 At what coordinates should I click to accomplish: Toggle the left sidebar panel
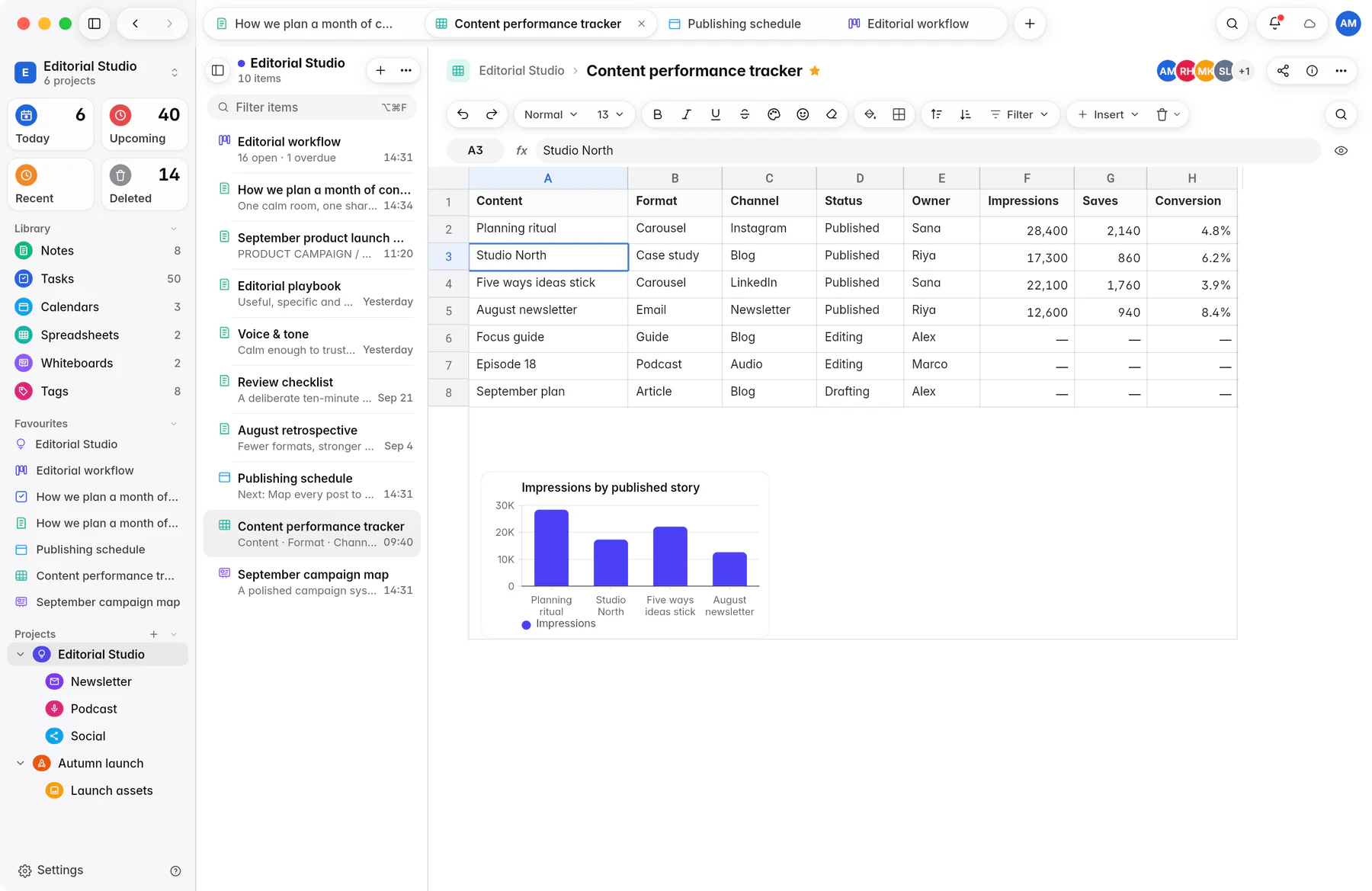tap(95, 24)
